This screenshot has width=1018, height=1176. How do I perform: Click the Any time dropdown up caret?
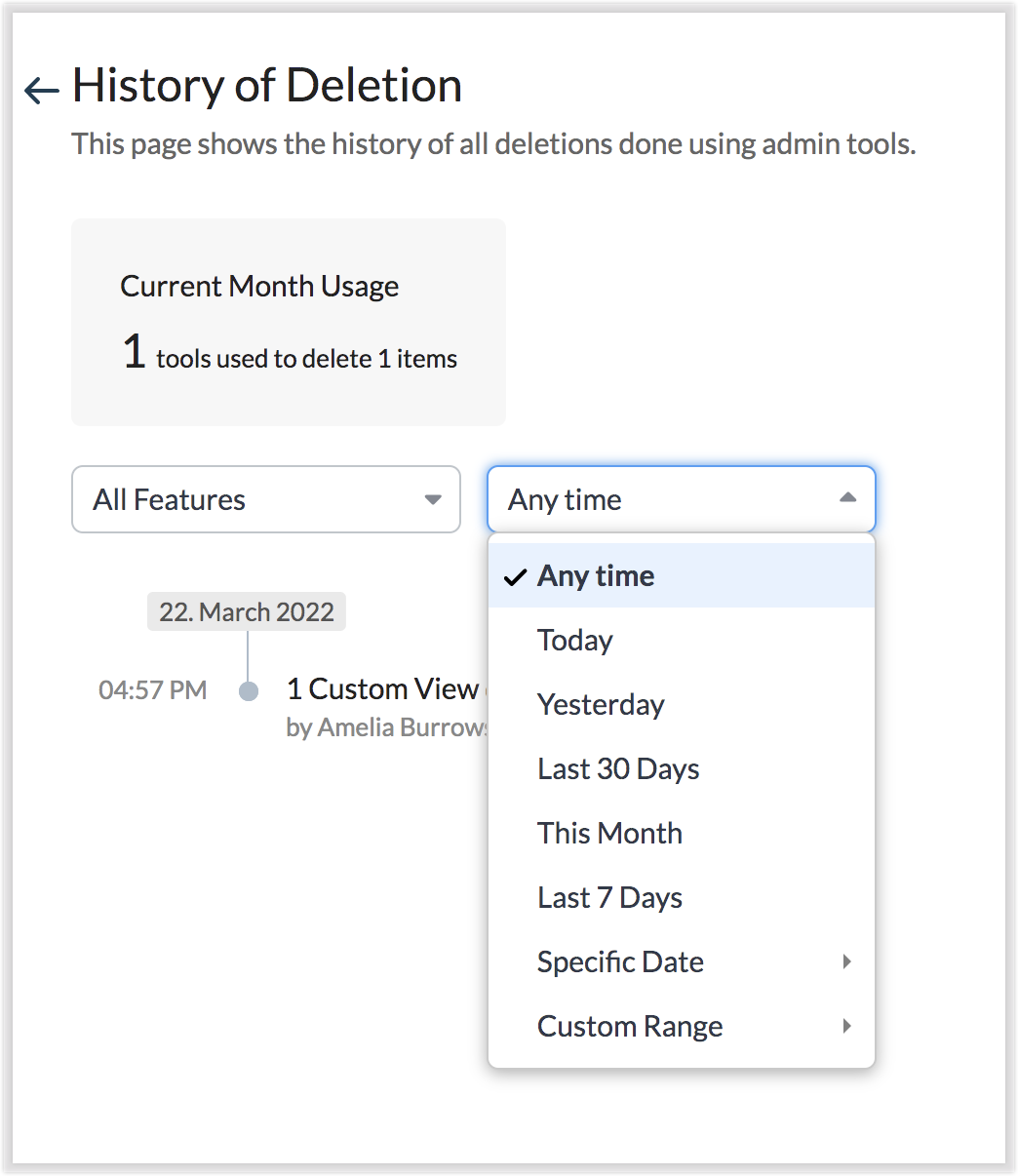tap(847, 498)
